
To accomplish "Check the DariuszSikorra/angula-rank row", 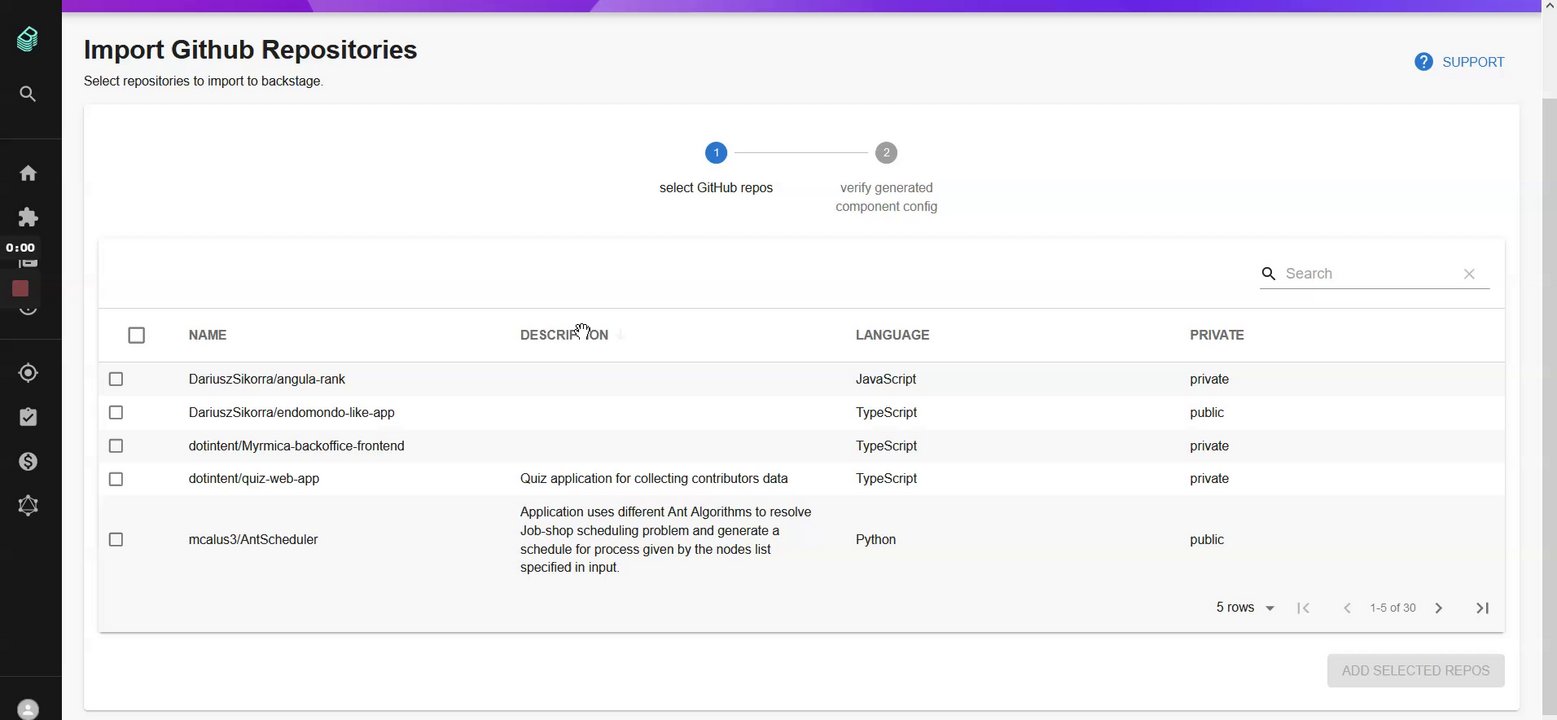I will (x=116, y=379).
